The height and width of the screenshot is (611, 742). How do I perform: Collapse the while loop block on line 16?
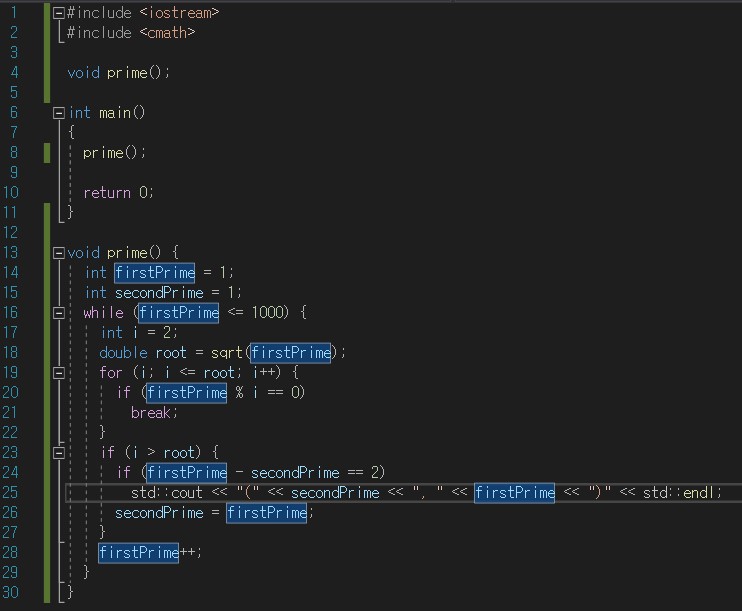(59, 313)
